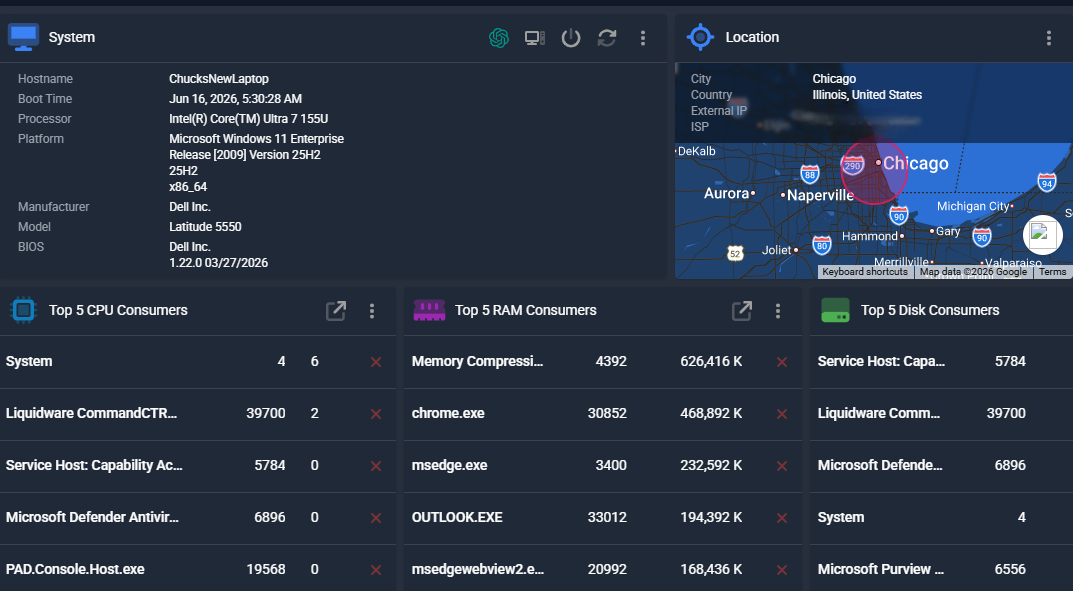The width and height of the screenshot is (1073, 591).
Task: Click the Aurora label on the map
Action: pos(726,194)
